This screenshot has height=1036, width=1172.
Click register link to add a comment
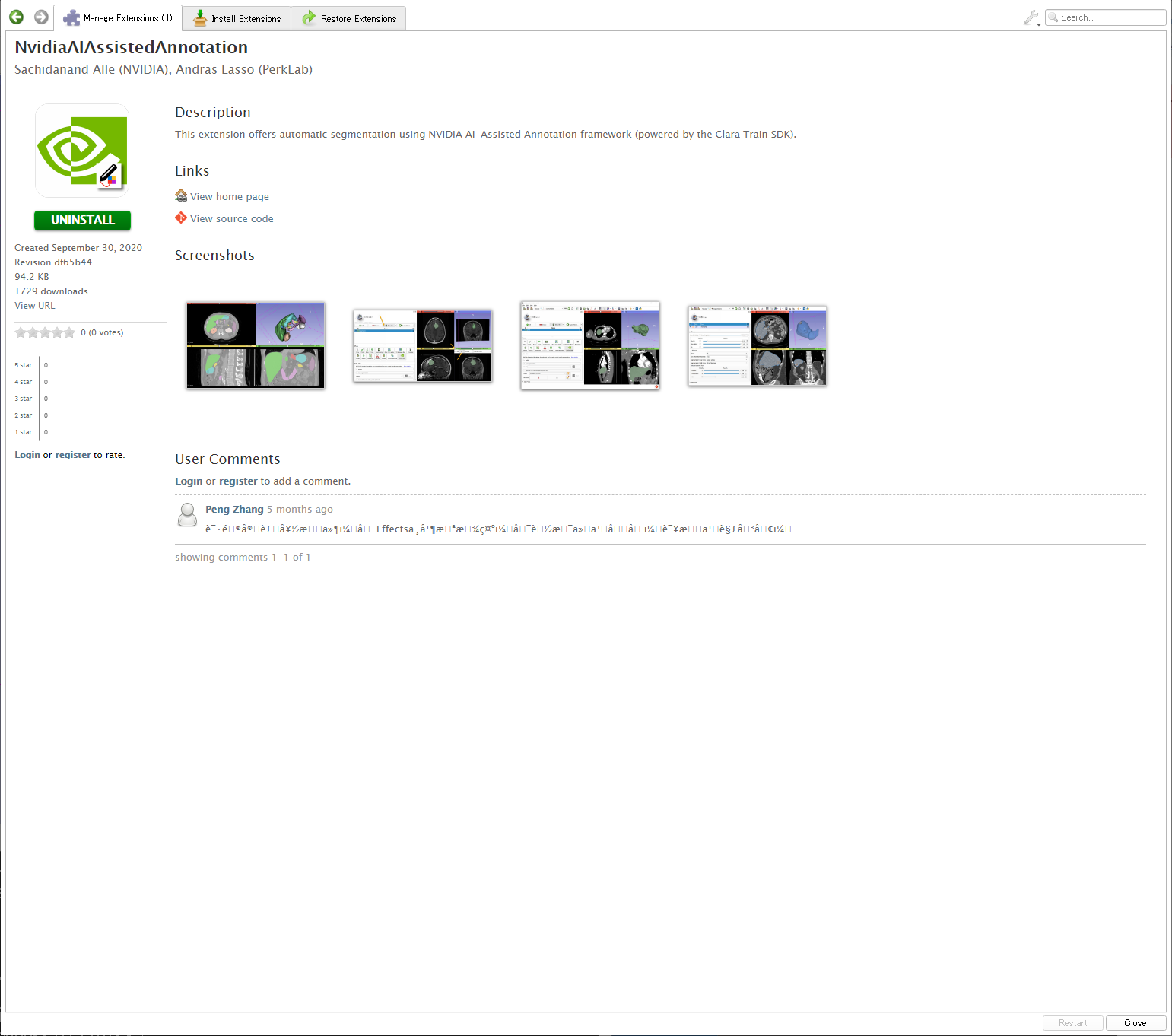click(x=238, y=481)
